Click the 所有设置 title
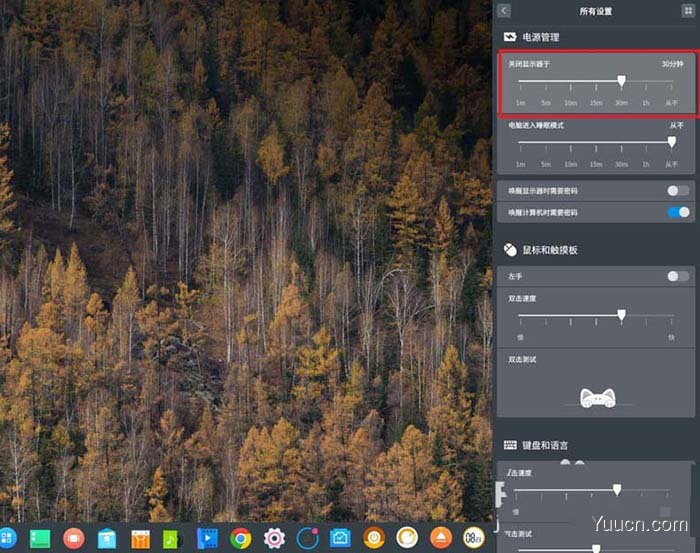 pos(596,11)
